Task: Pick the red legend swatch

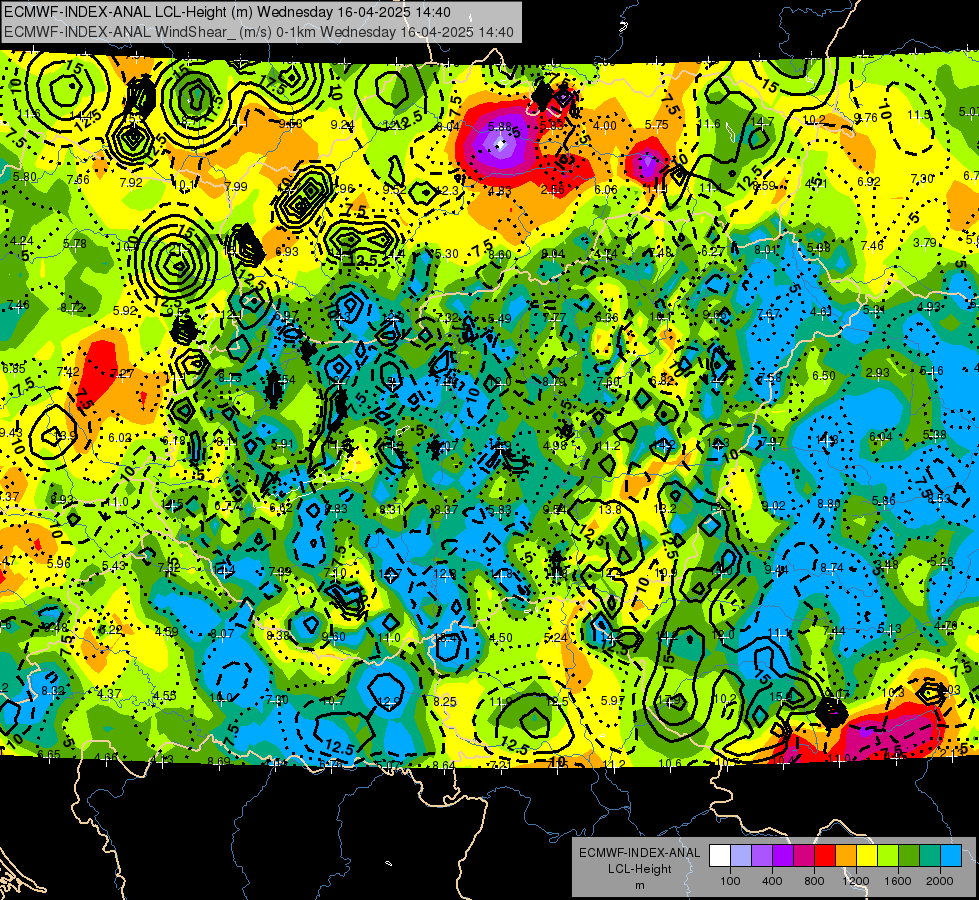Action: (x=825, y=855)
